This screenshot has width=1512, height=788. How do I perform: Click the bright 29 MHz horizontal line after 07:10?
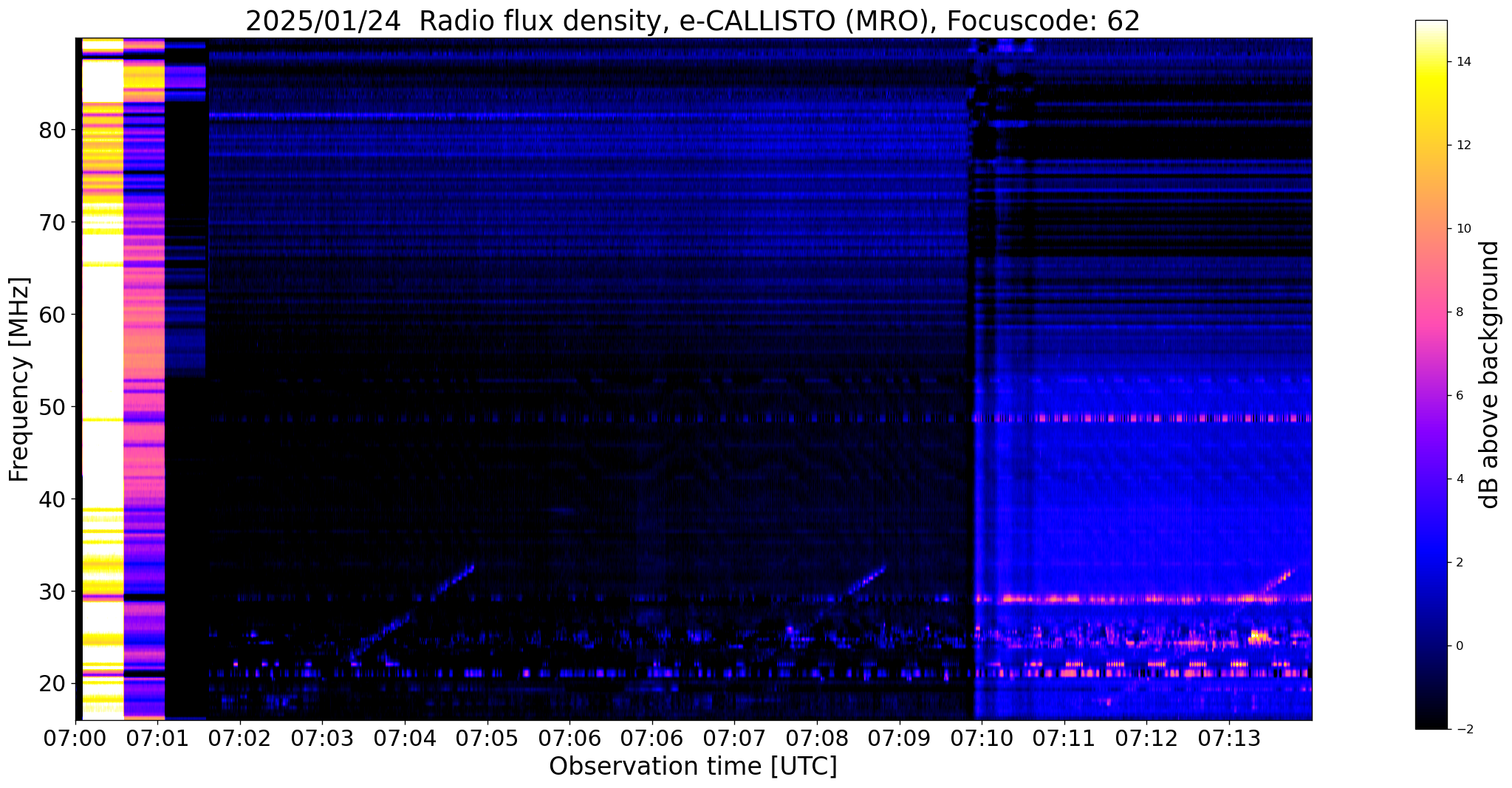[x=1143, y=598]
